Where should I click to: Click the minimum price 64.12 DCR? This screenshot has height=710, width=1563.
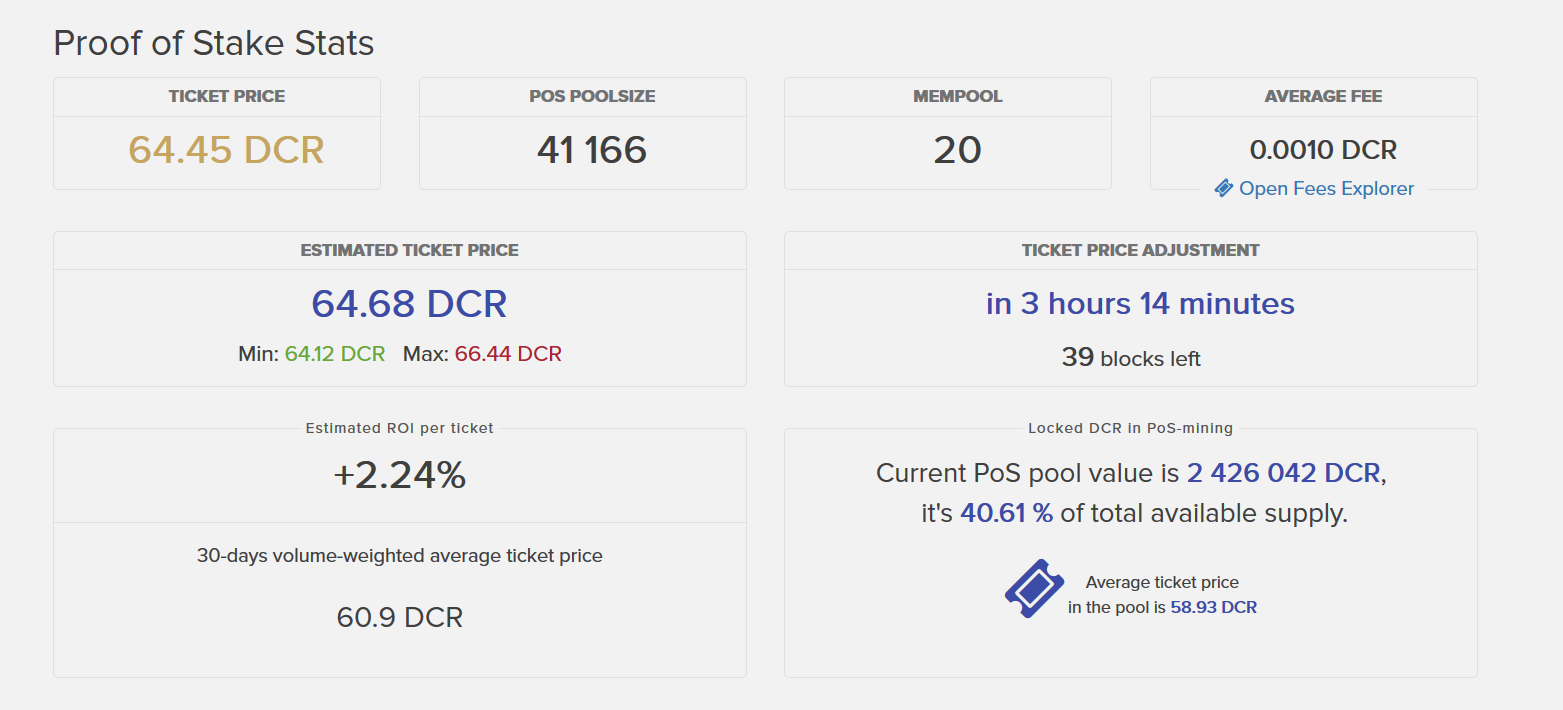(x=335, y=354)
